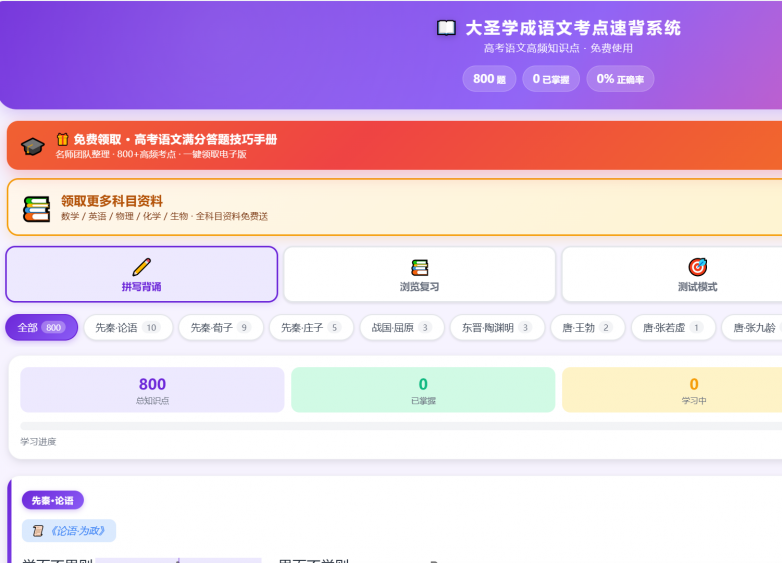
Task: Click the 0 已掌握 header stat pill
Action: coord(551,79)
